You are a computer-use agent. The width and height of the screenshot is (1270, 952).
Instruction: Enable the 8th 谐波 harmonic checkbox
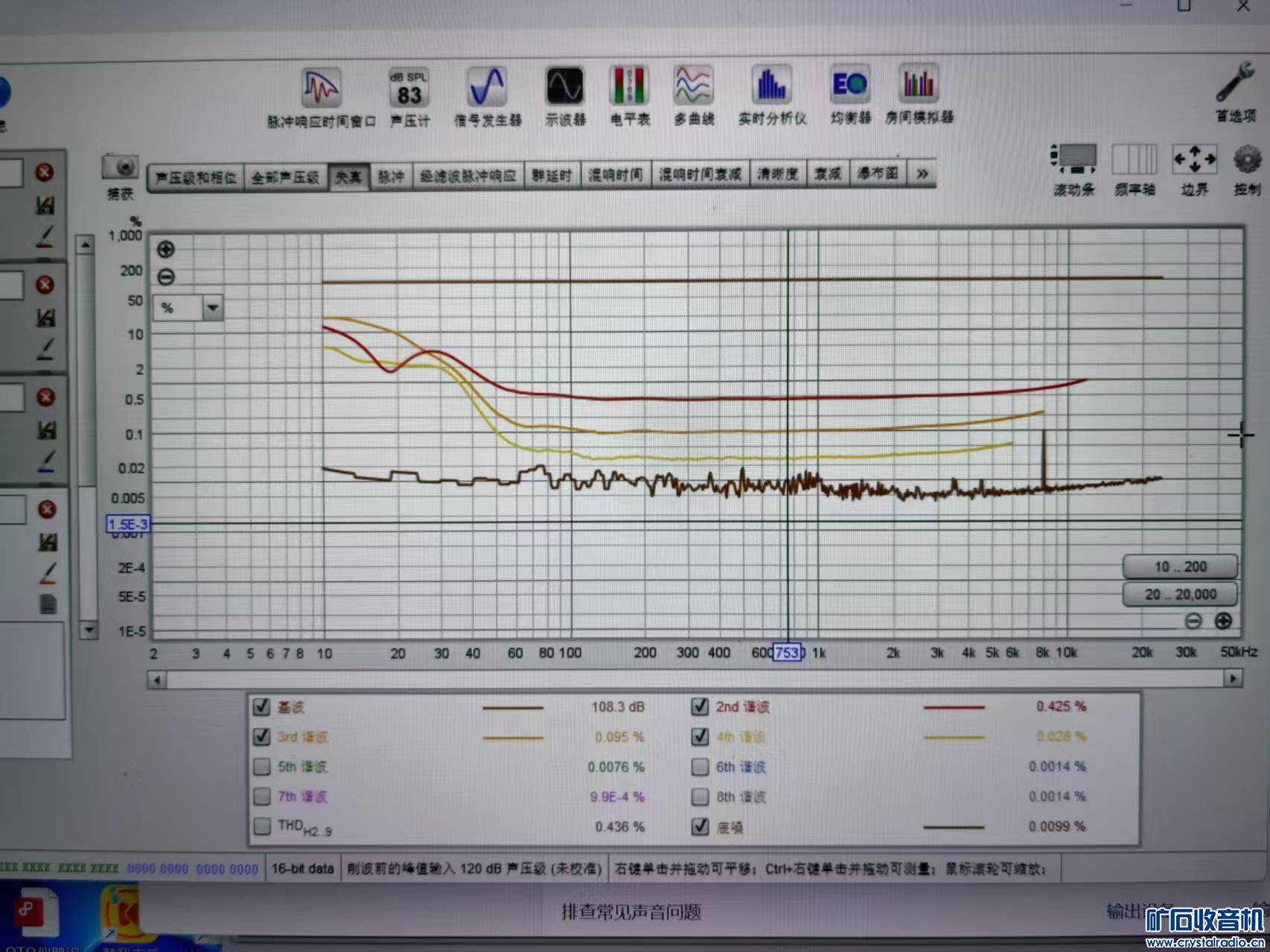(x=700, y=796)
